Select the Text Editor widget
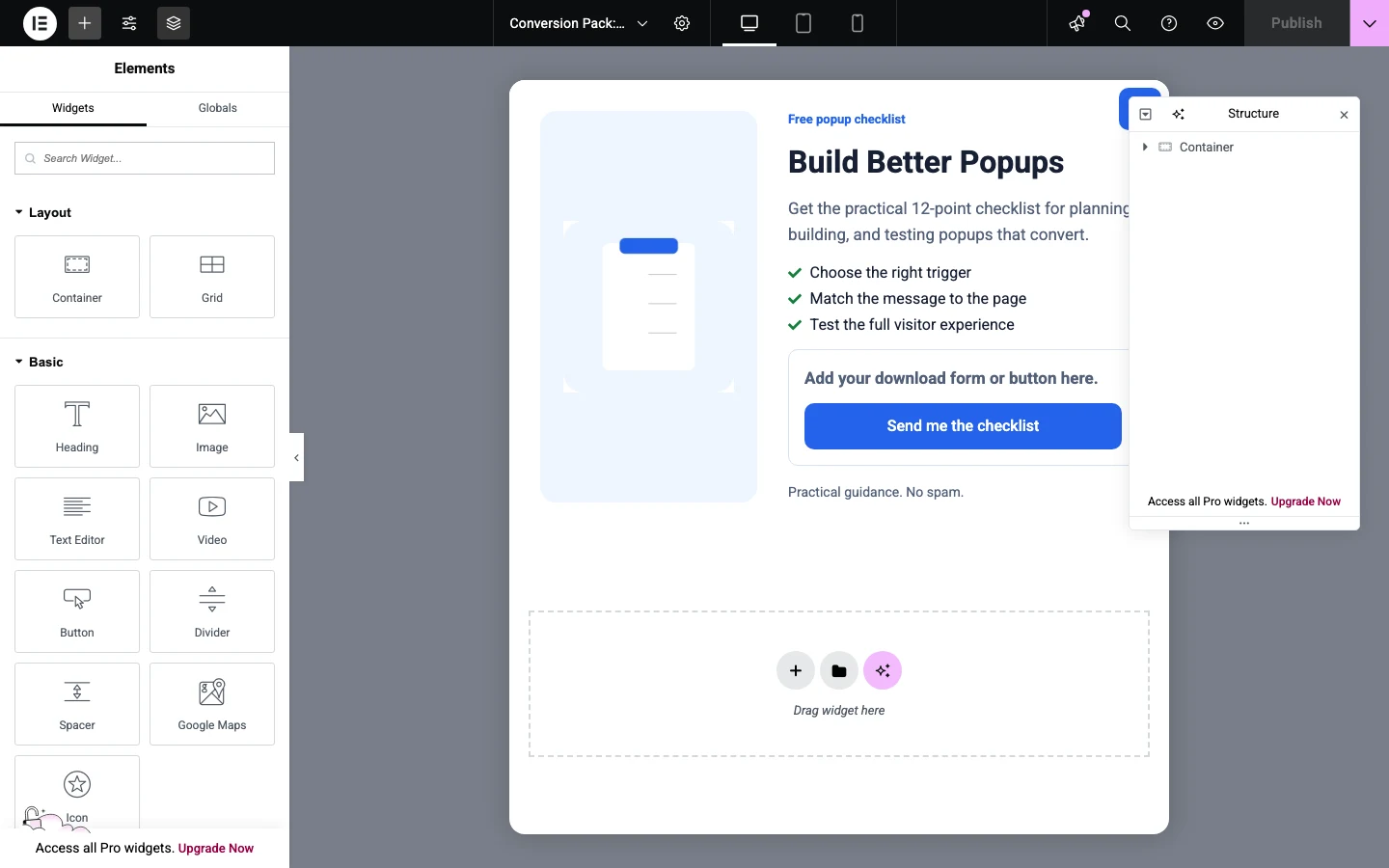The height and width of the screenshot is (868, 1389). click(x=77, y=519)
